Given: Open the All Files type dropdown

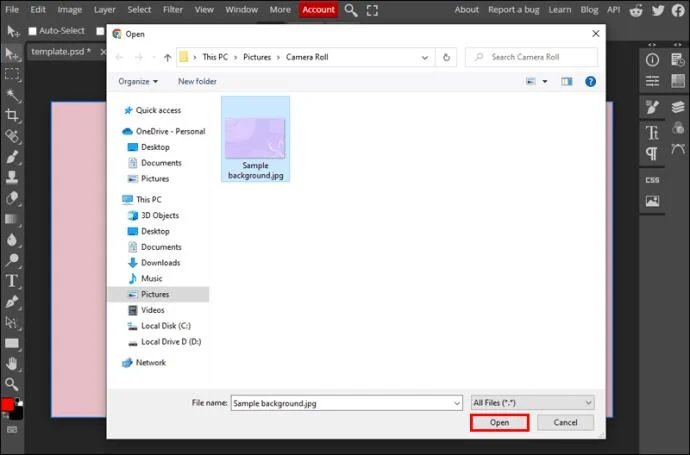Looking at the screenshot, I should click(532, 403).
